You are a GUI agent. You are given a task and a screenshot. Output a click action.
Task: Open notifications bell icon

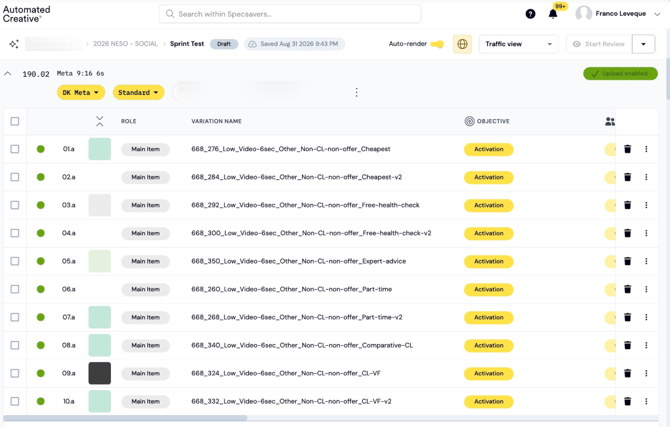coord(553,14)
